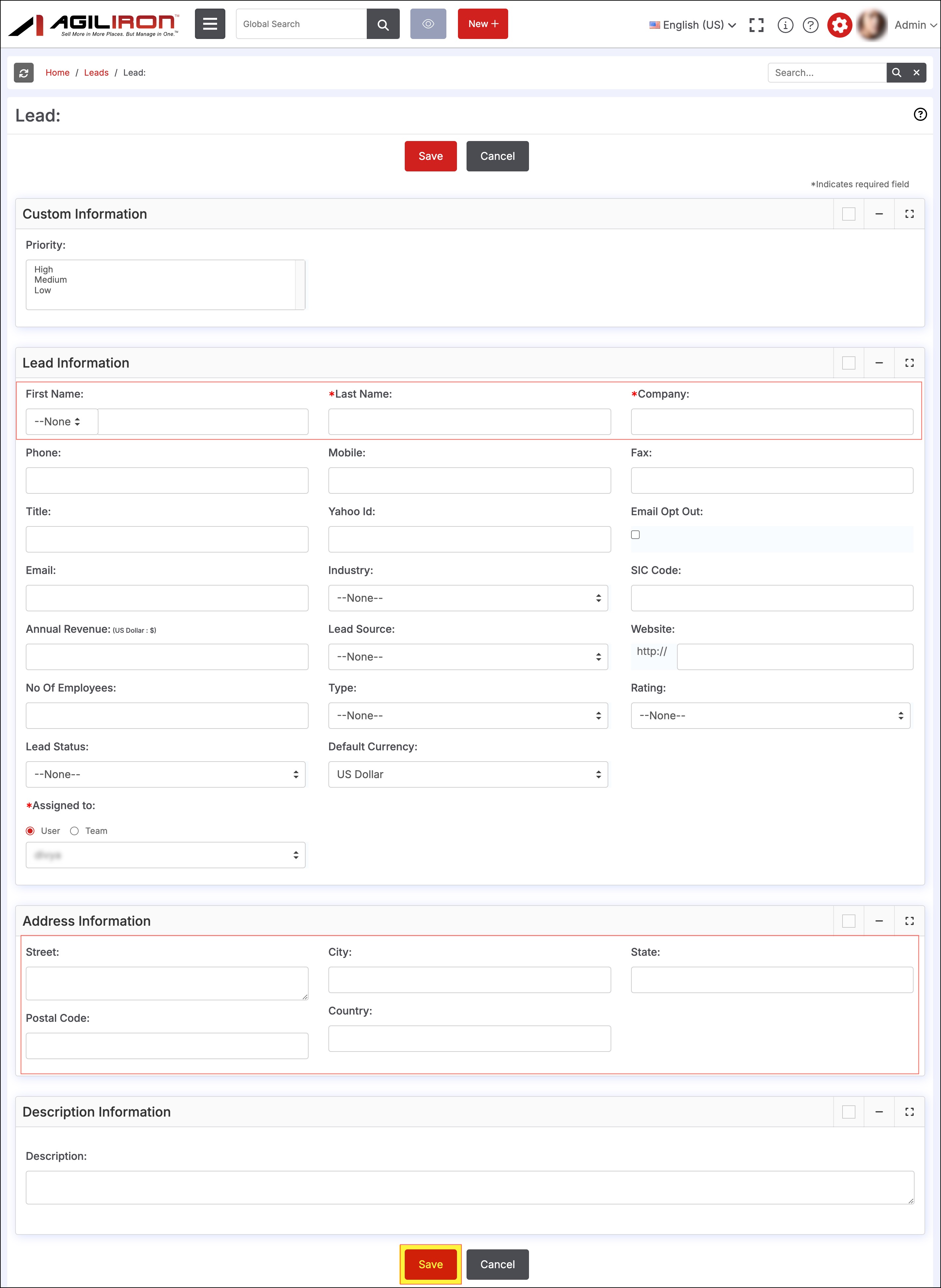Click the breadcrumb search magnifier icon
The image size is (941, 1288).
pyautogui.click(x=896, y=72)
